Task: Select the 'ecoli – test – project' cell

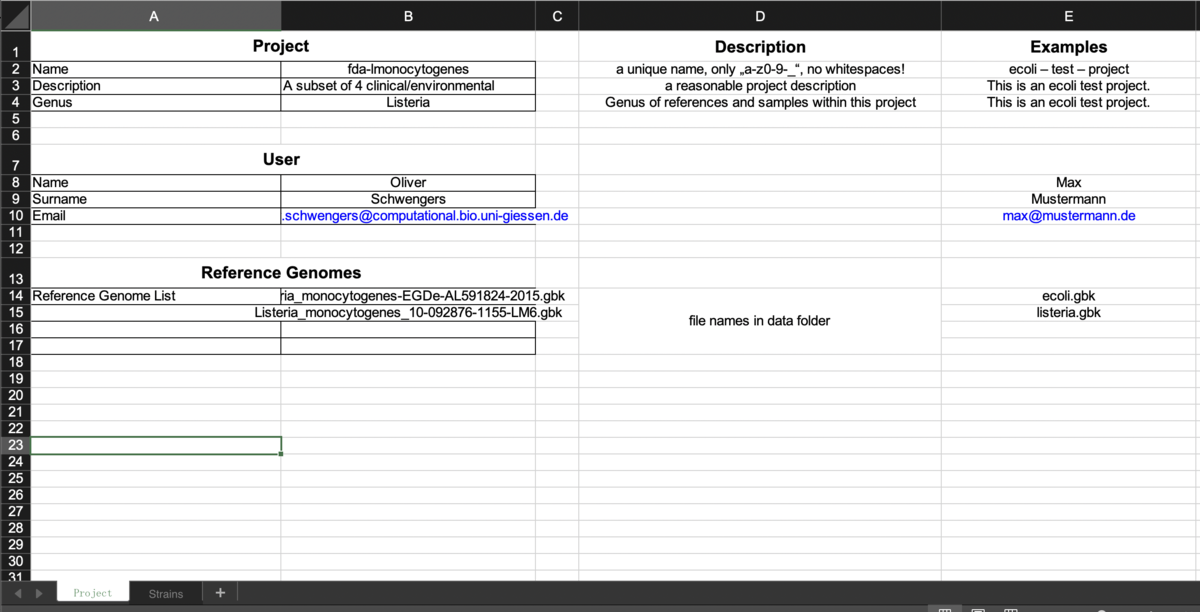Action: [1069, 70]
